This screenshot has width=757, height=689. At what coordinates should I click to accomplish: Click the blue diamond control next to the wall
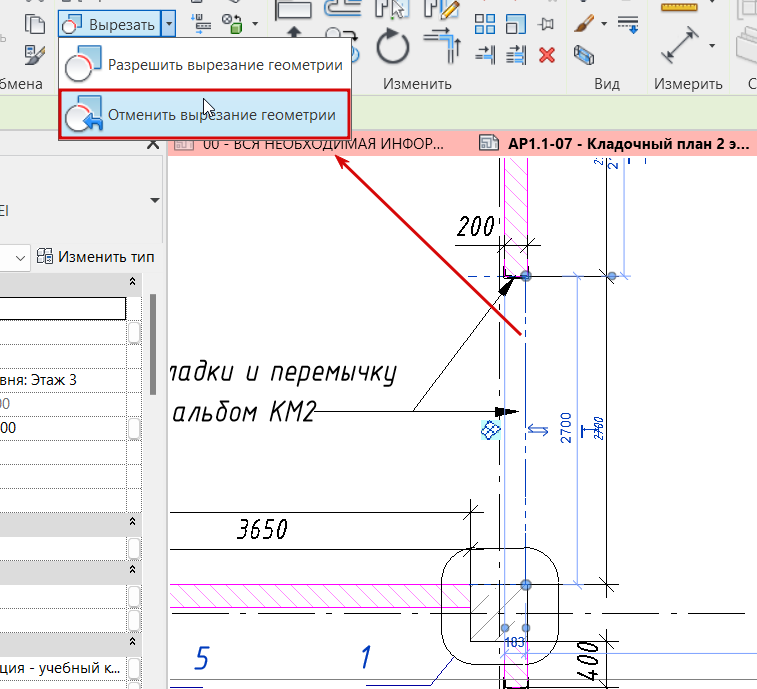(x=491, y=430)
